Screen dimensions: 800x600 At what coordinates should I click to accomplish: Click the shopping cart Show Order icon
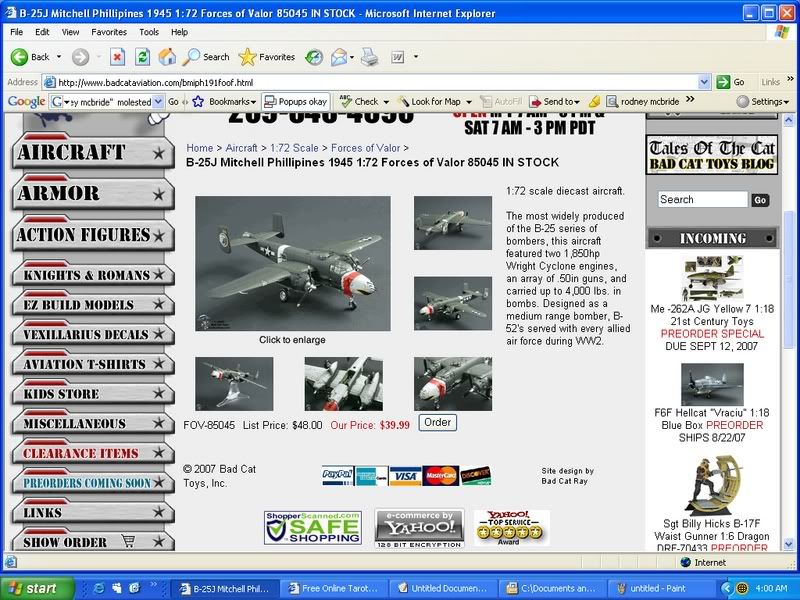(128, 540)
